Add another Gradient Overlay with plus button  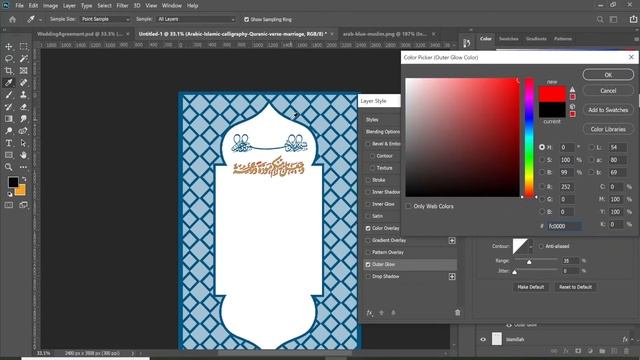click(x=452, y=240)
